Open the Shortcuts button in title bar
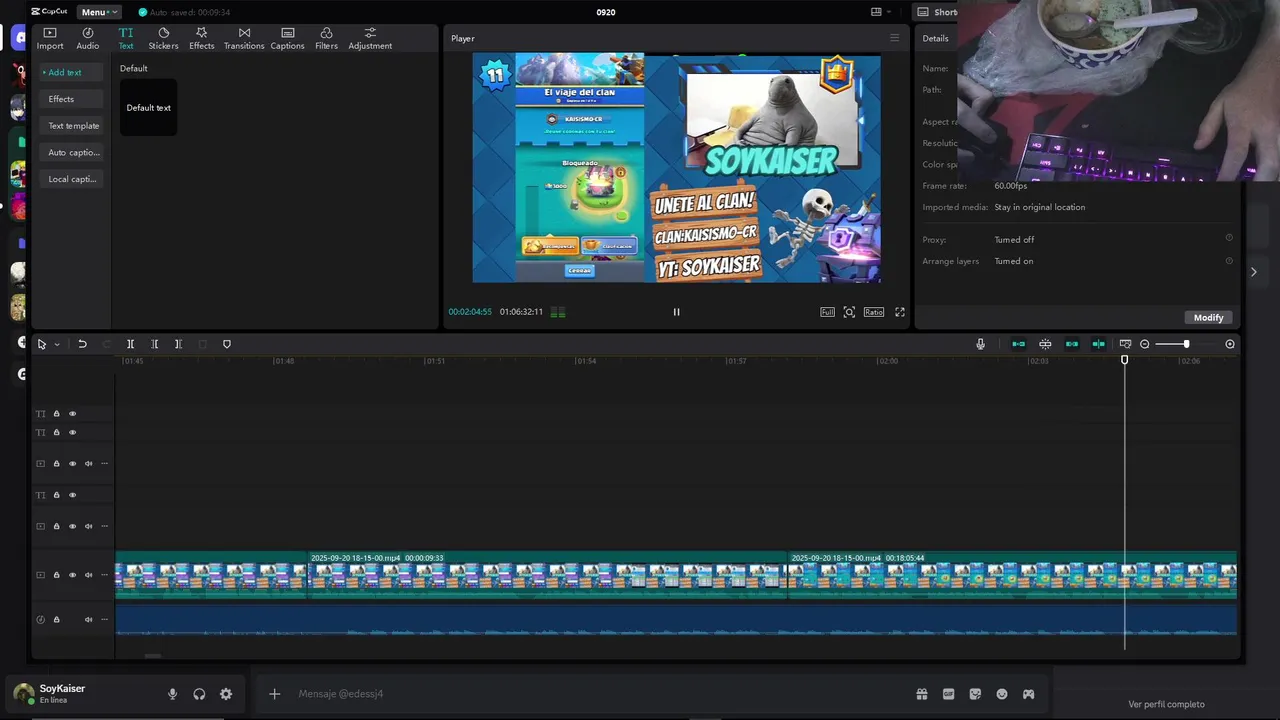Viewport: 1280px width, 720px height. pyautogui.click(x=938, y=12)
